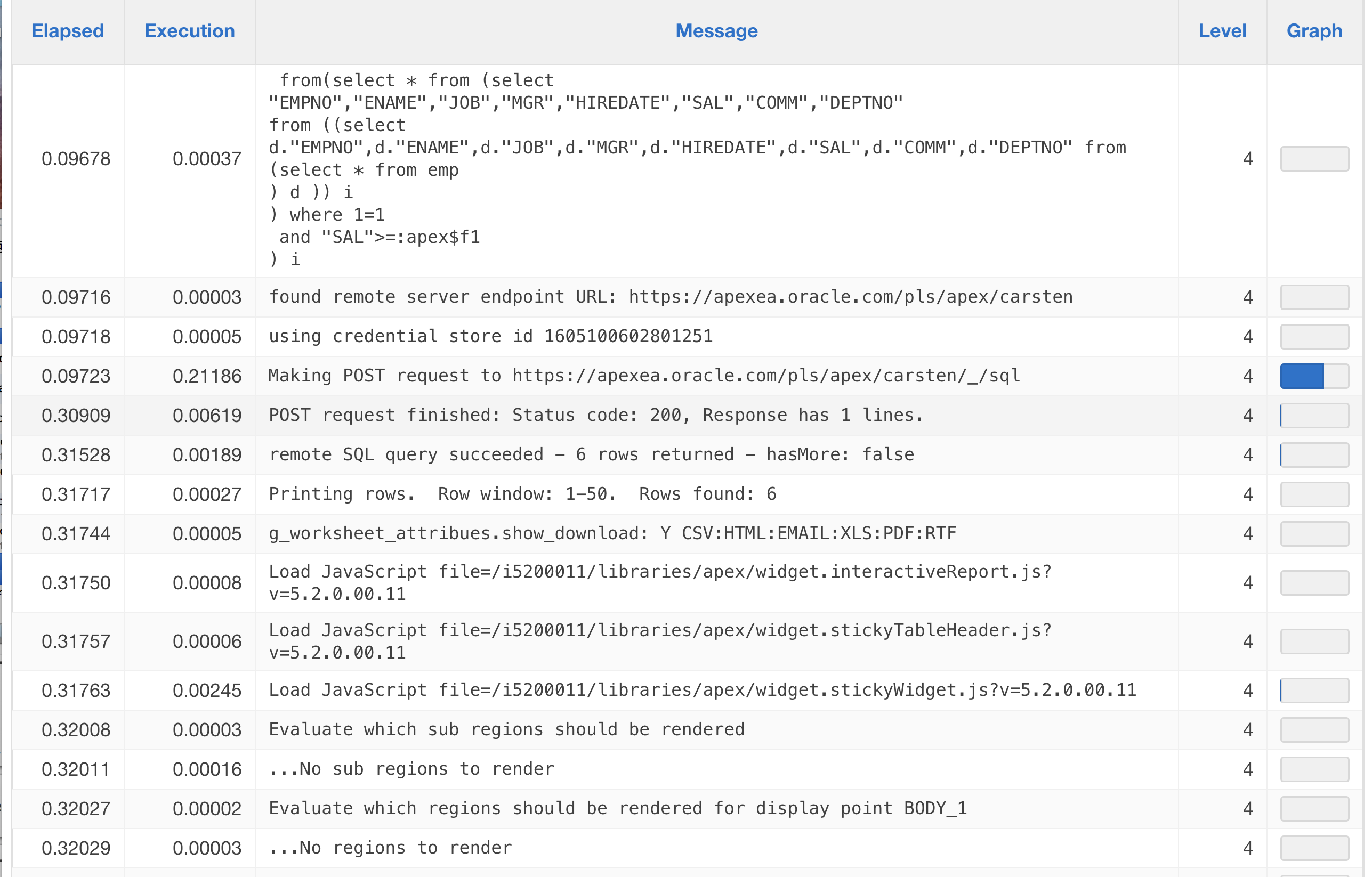Click the Level column header link

coord(1222,31)
